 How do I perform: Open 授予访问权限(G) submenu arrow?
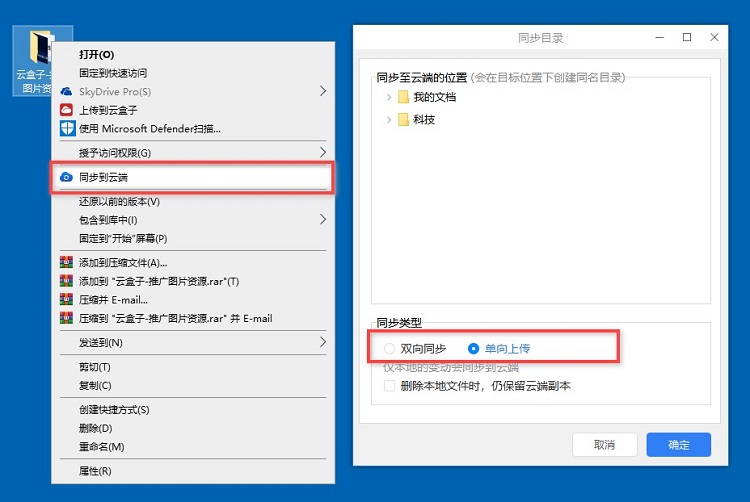click(x=323, y=152)
